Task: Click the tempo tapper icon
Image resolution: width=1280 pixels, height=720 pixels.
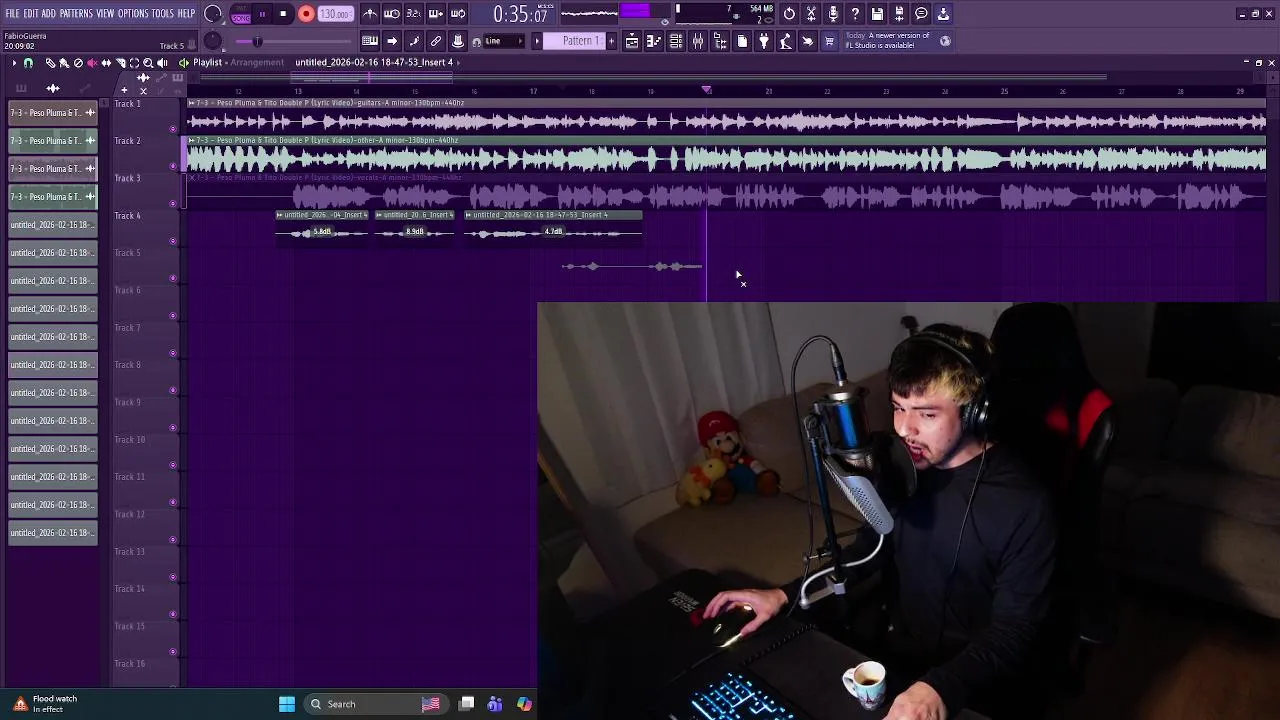Action: tap(786, 41)
